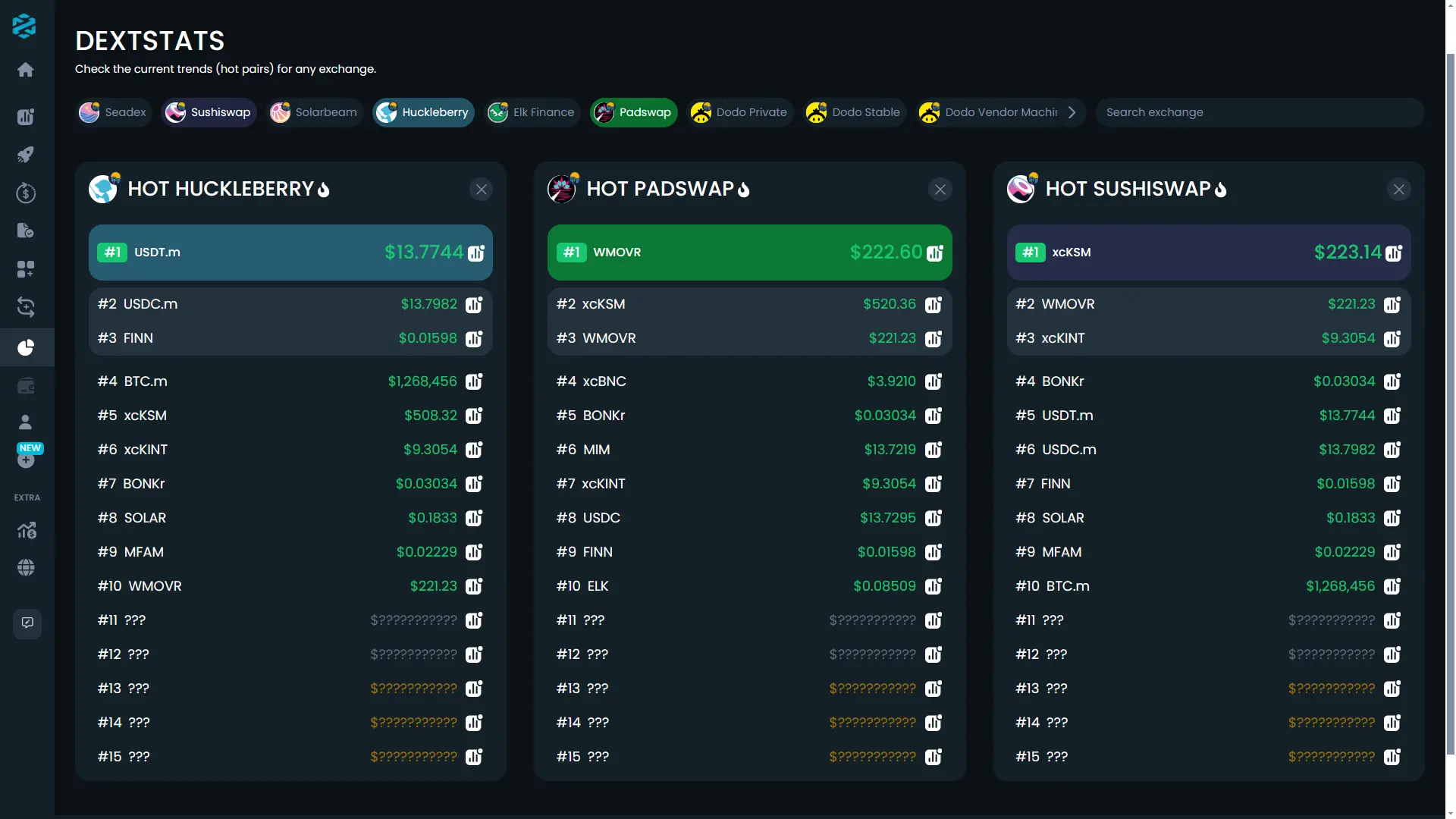Open chart icon for Huckleberry SOLAR

click(x=474, y=518)
